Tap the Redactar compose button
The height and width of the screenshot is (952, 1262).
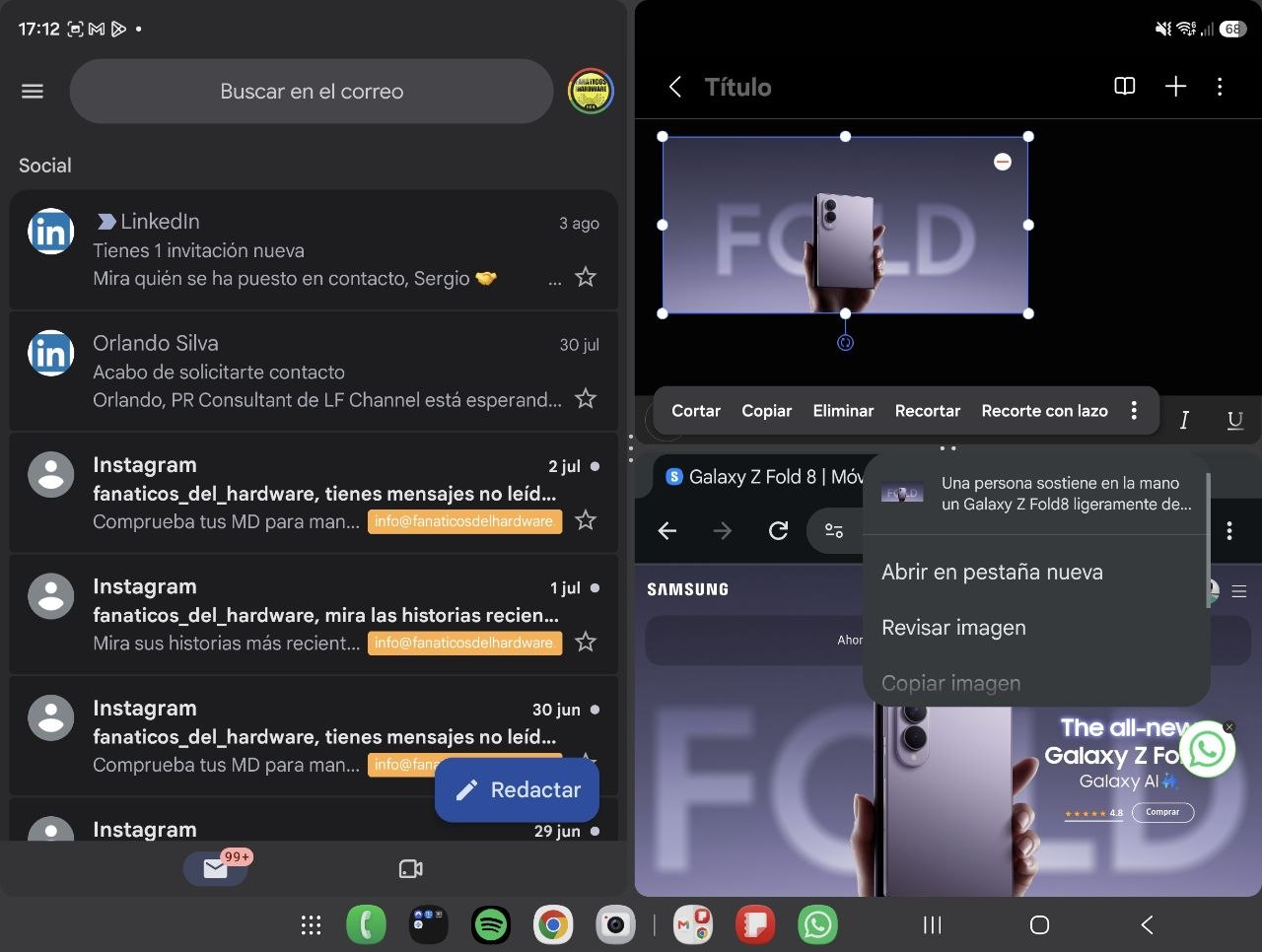click(517, 789)
